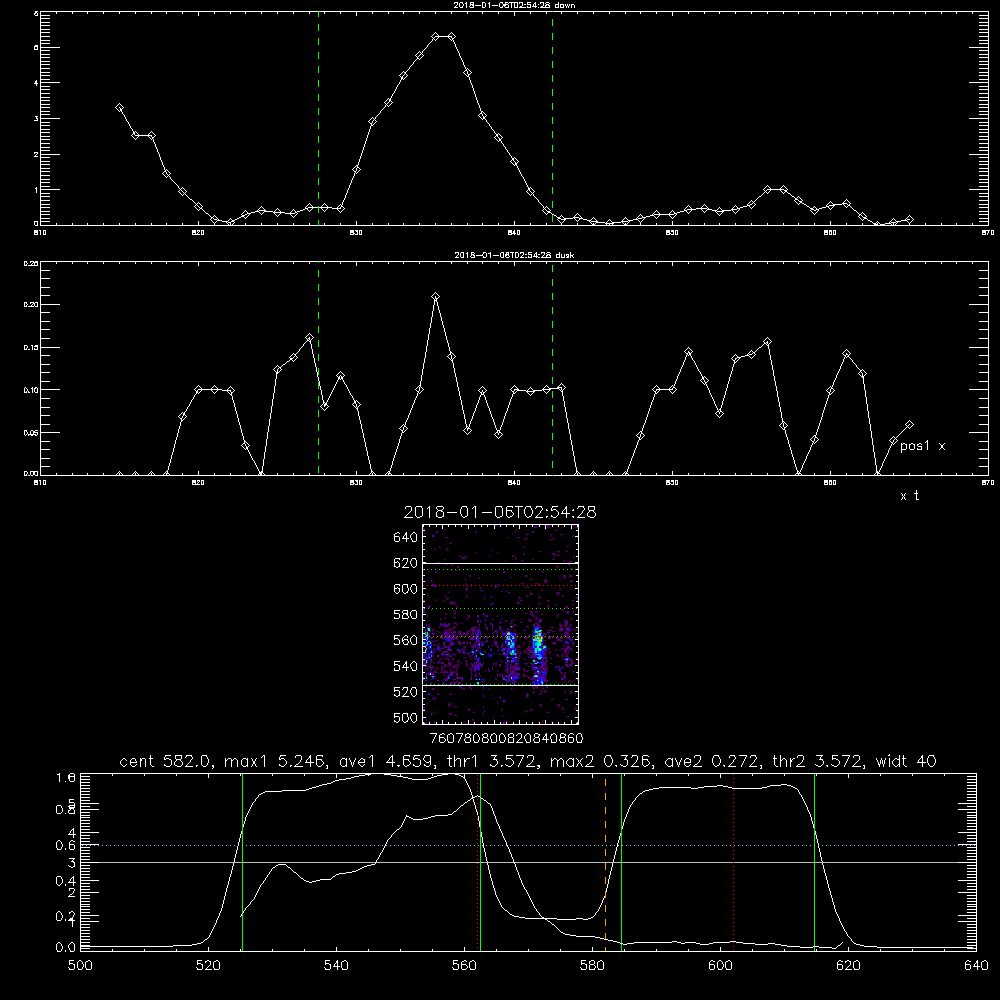Click y-axis label 620 beside spectrogram

[406, 563]
